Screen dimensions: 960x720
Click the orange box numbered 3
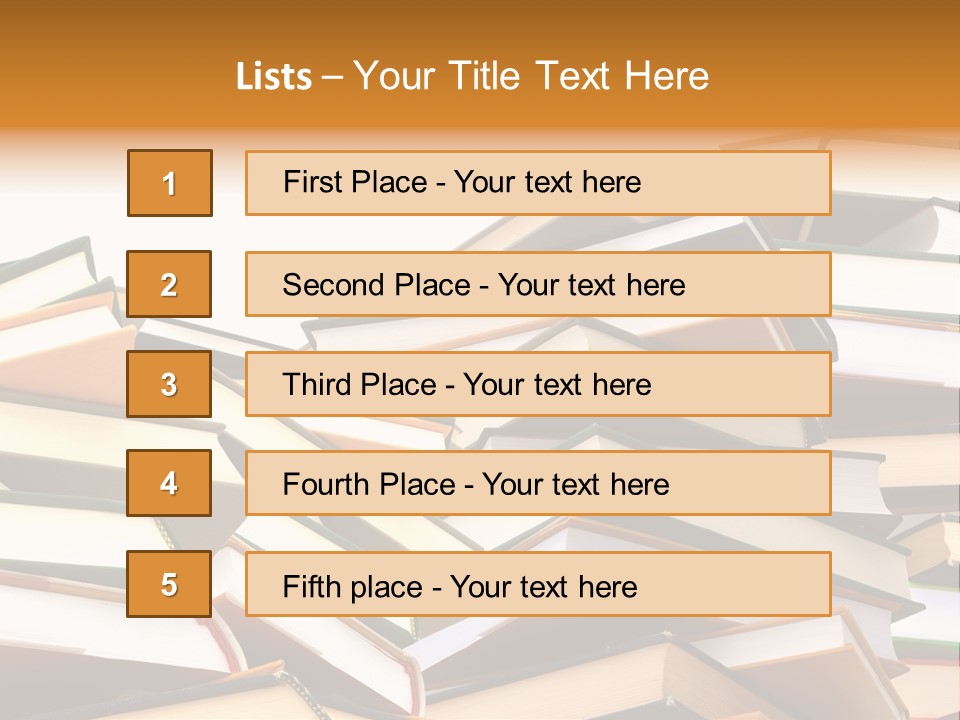(x=169, y=384)
